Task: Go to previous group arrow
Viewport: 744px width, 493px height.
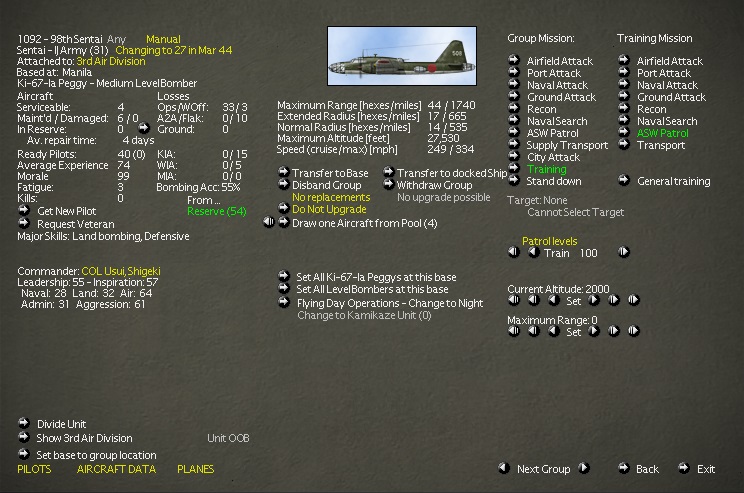Action: coord(504,468)
